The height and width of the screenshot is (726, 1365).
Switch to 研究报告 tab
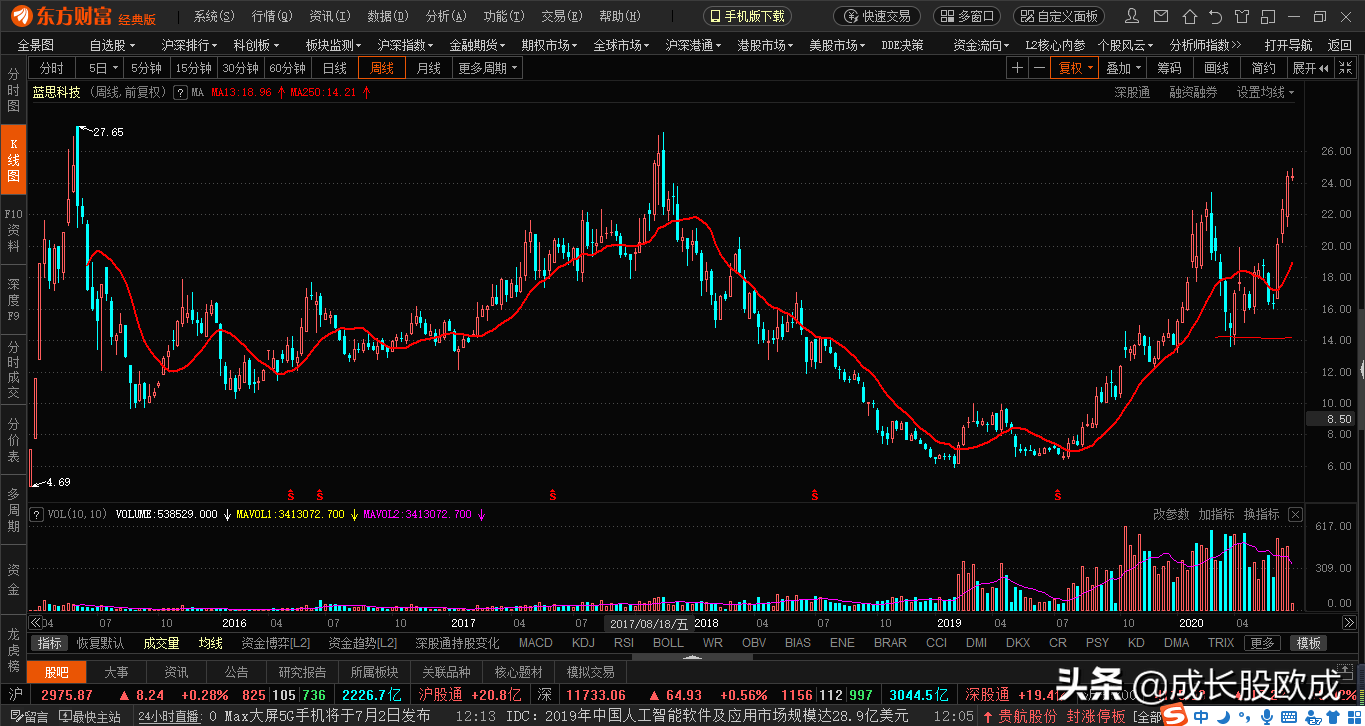305,672
